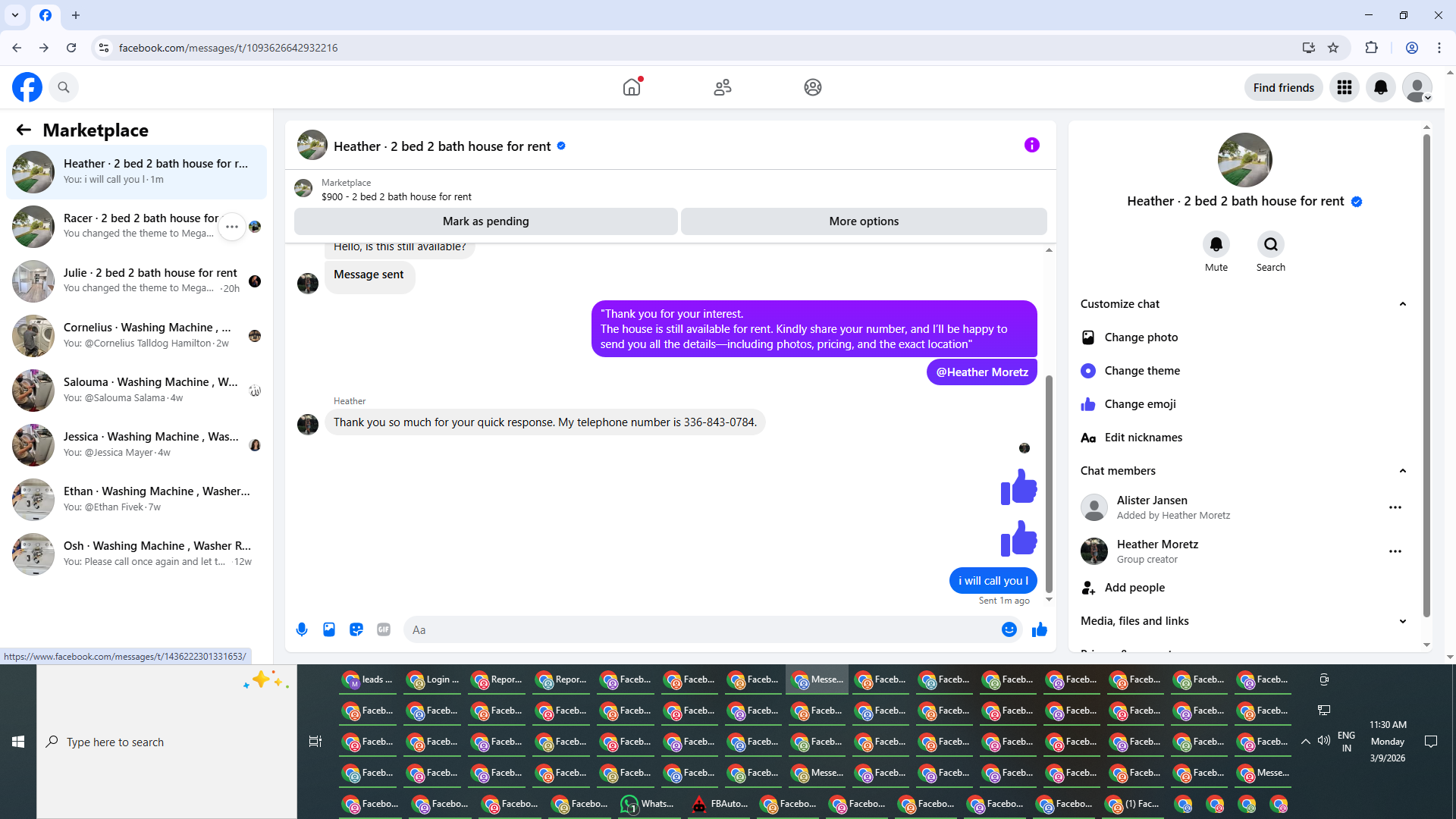Click Mark as pending button

point(485,221)
